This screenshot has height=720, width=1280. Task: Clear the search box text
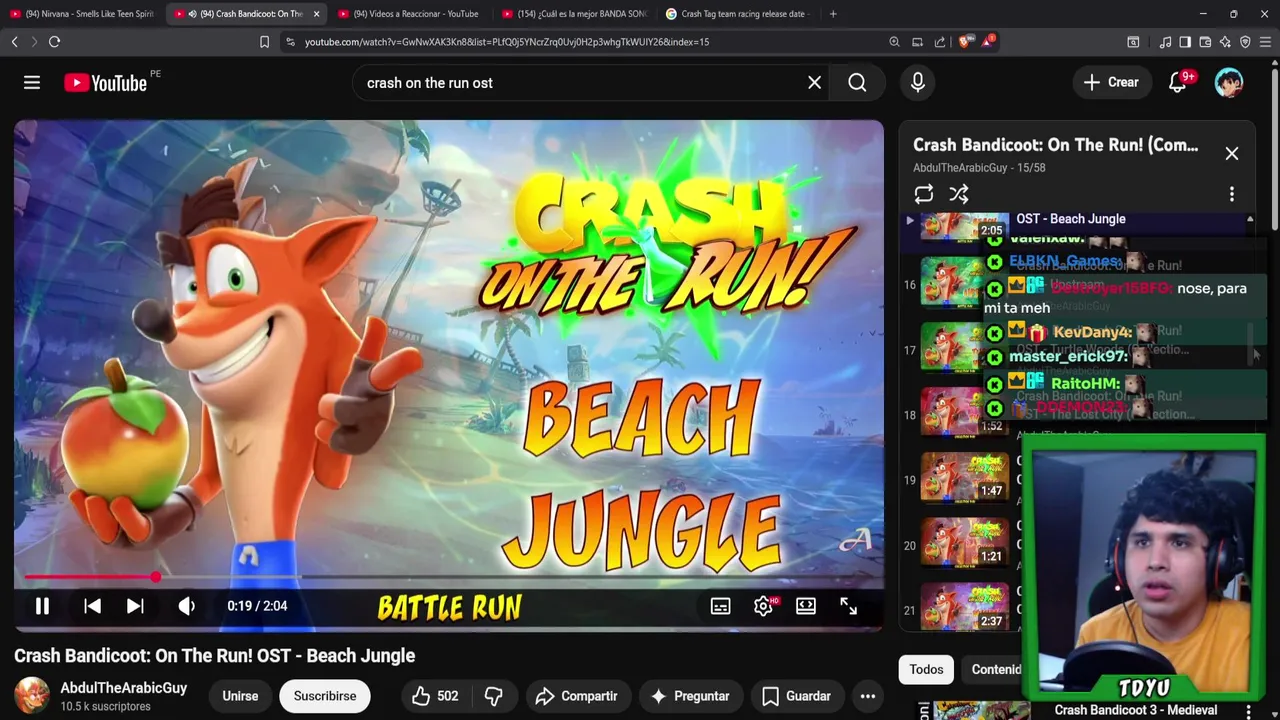[x=814, y=83]
